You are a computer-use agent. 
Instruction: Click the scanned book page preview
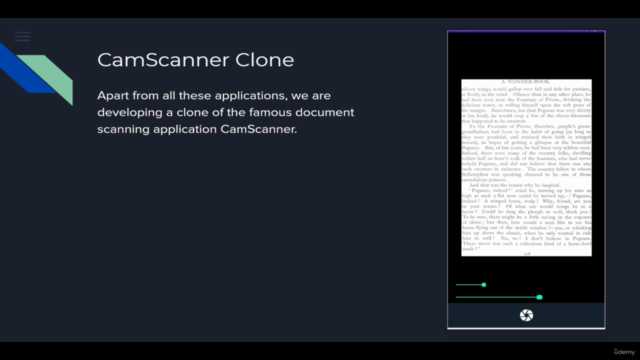[x=526, y=168]
